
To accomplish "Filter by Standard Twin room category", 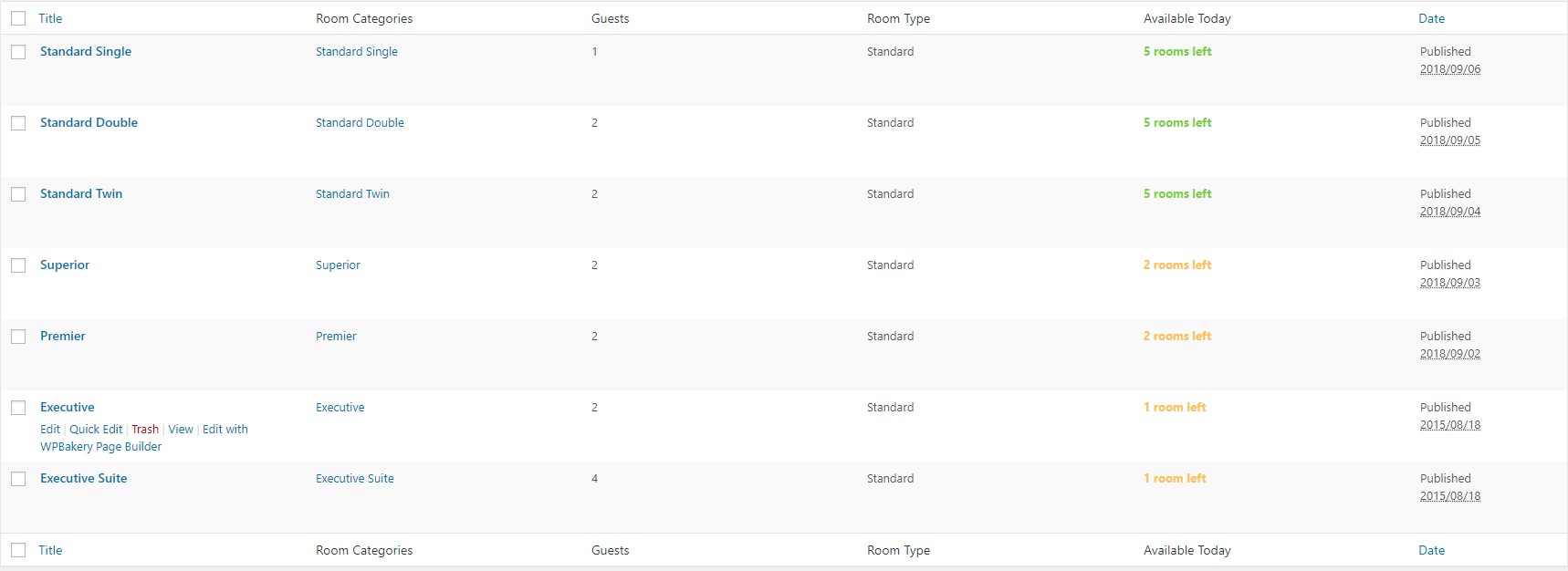I will click(352, 193).
